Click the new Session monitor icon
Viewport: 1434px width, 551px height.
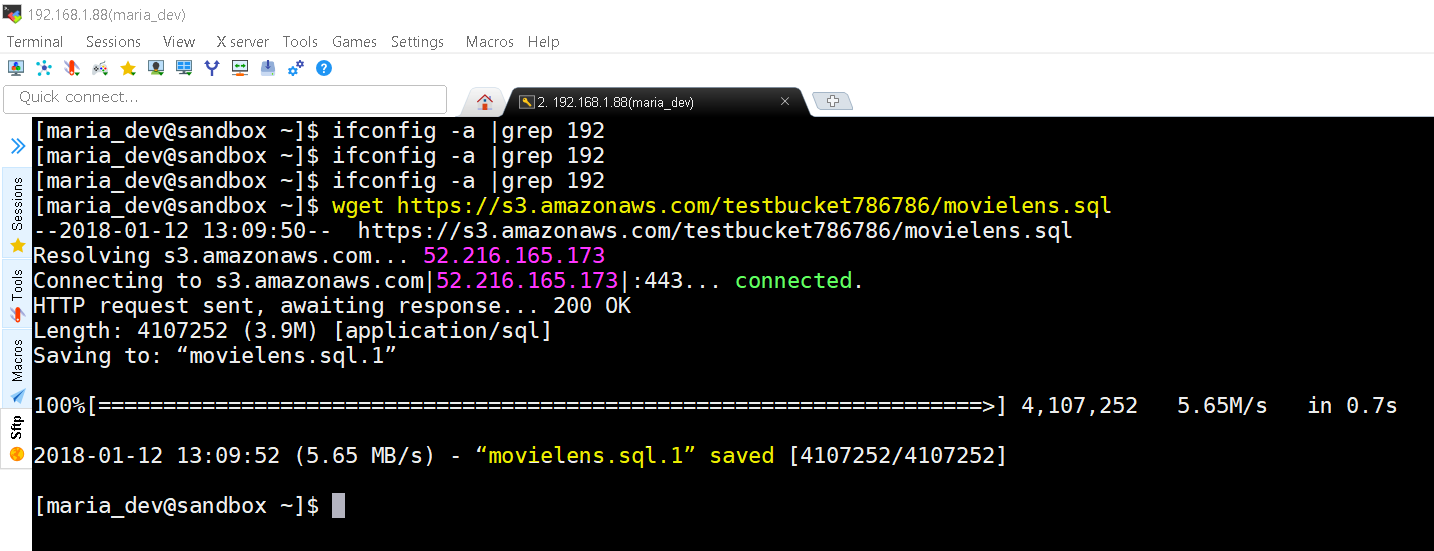[15, 68]
